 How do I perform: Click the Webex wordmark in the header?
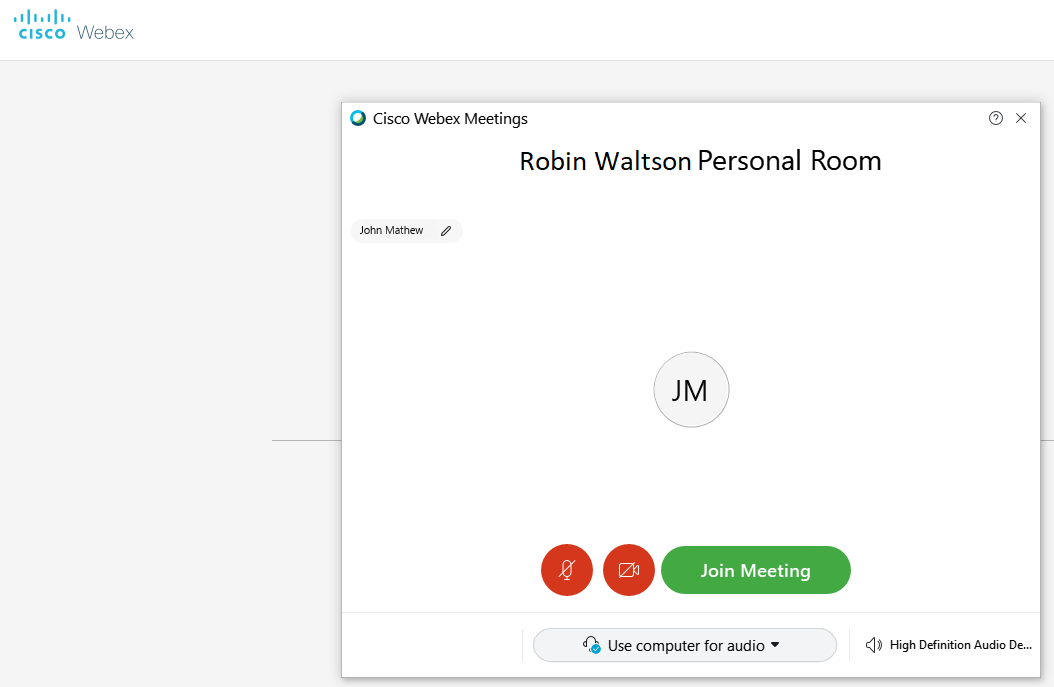coord(105,32)
